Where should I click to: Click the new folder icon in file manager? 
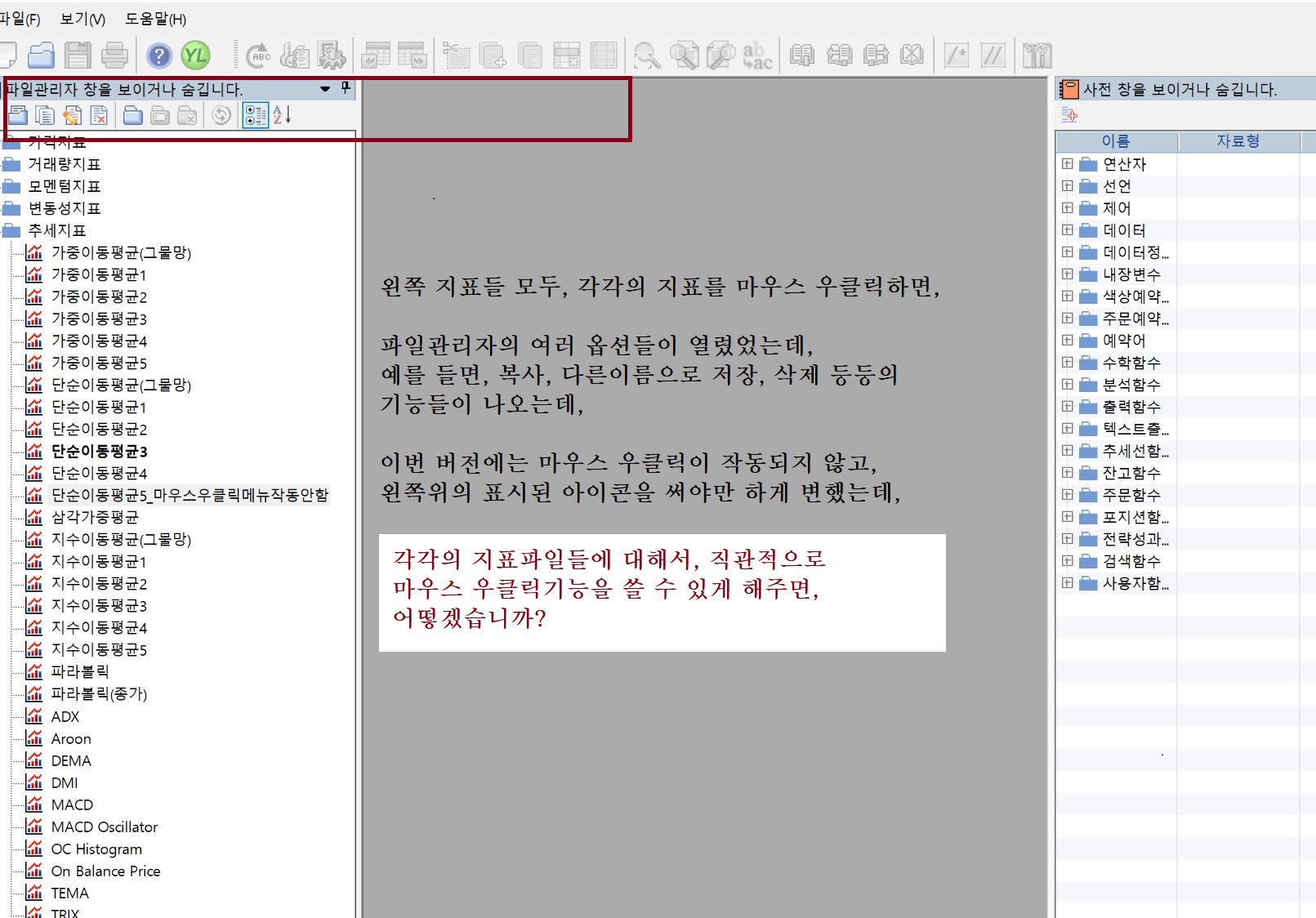point(133,116)
